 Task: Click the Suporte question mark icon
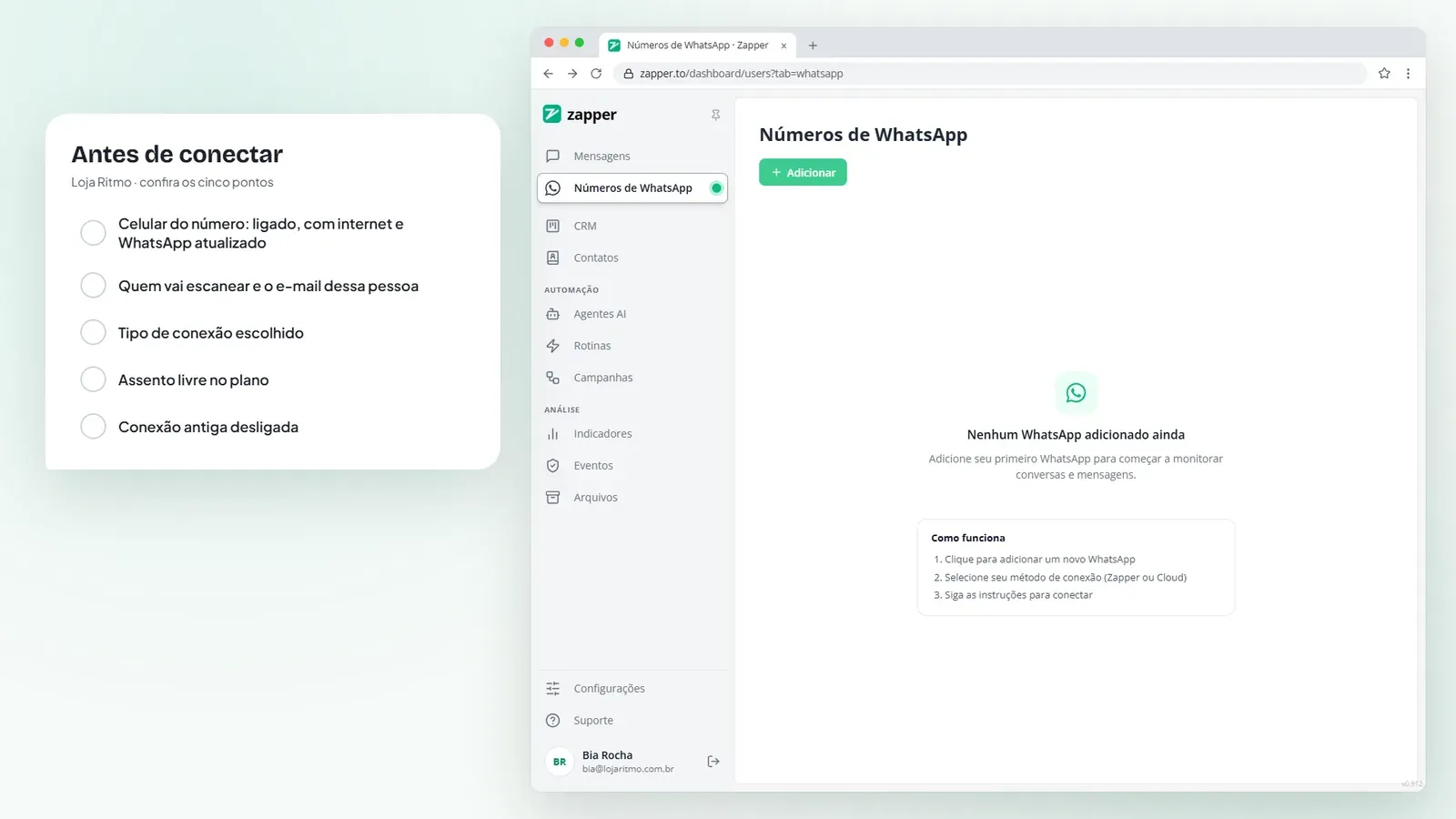tap(552, 721)
